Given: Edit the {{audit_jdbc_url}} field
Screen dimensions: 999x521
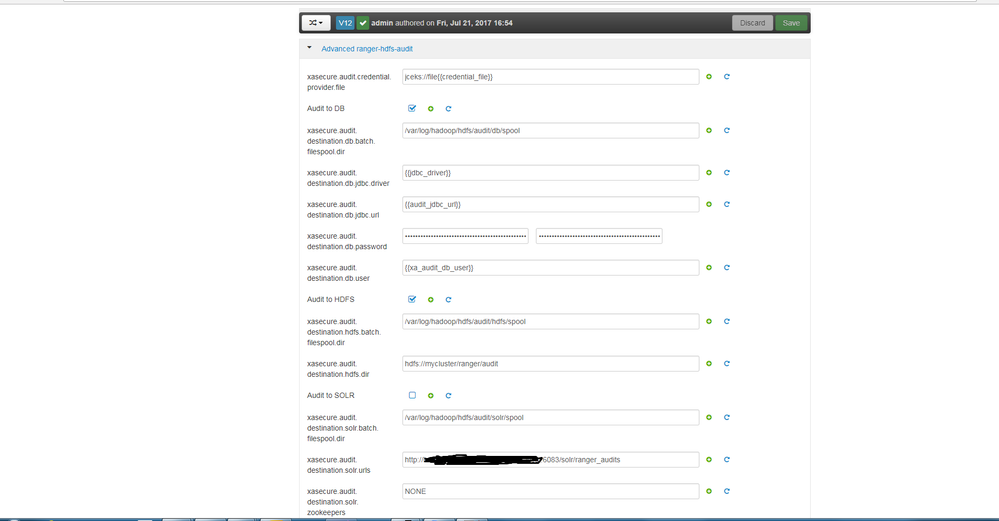Looking at the screenshot, I should coord(550,204).
